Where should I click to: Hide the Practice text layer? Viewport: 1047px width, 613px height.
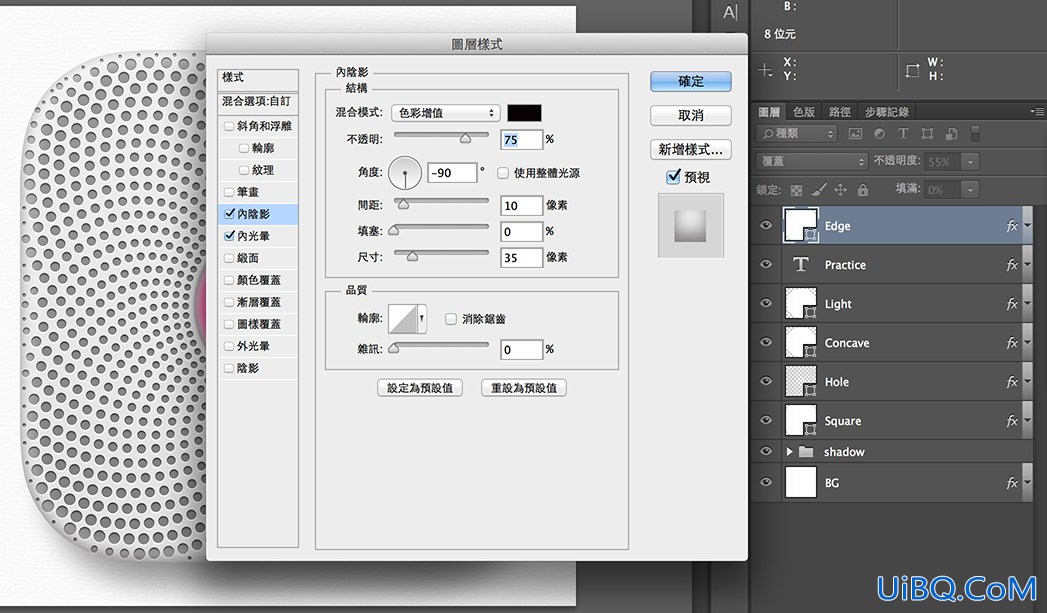pyautogui.click(x=766, y=264)
